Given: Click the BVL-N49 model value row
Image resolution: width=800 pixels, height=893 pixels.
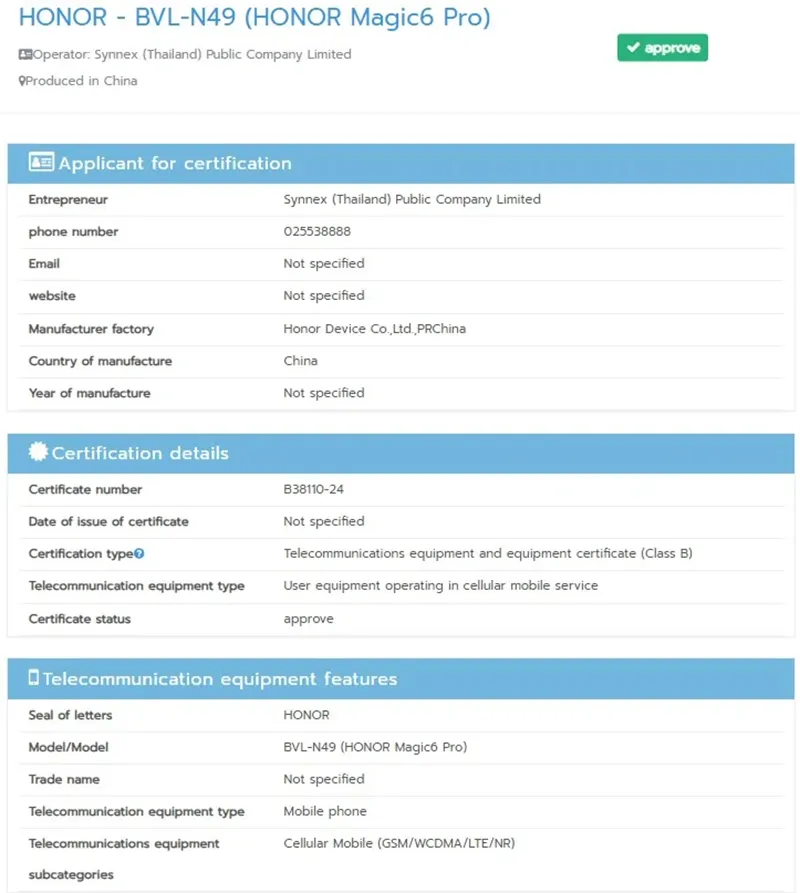Looking at the screenshot, I should point(401,747).
